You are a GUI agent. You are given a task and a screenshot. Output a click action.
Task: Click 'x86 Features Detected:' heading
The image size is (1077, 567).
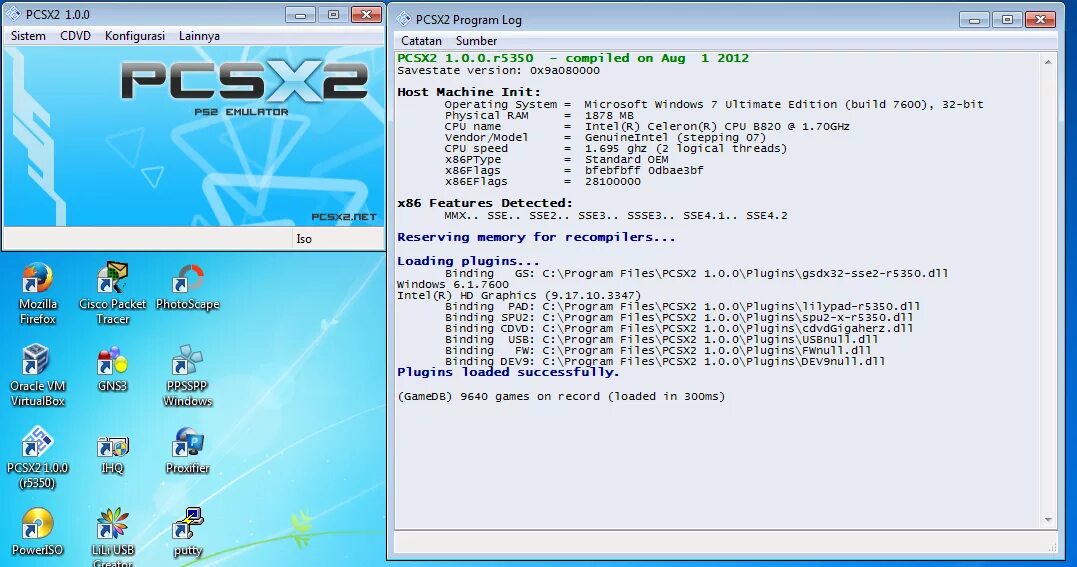click(x=485, y=203)
